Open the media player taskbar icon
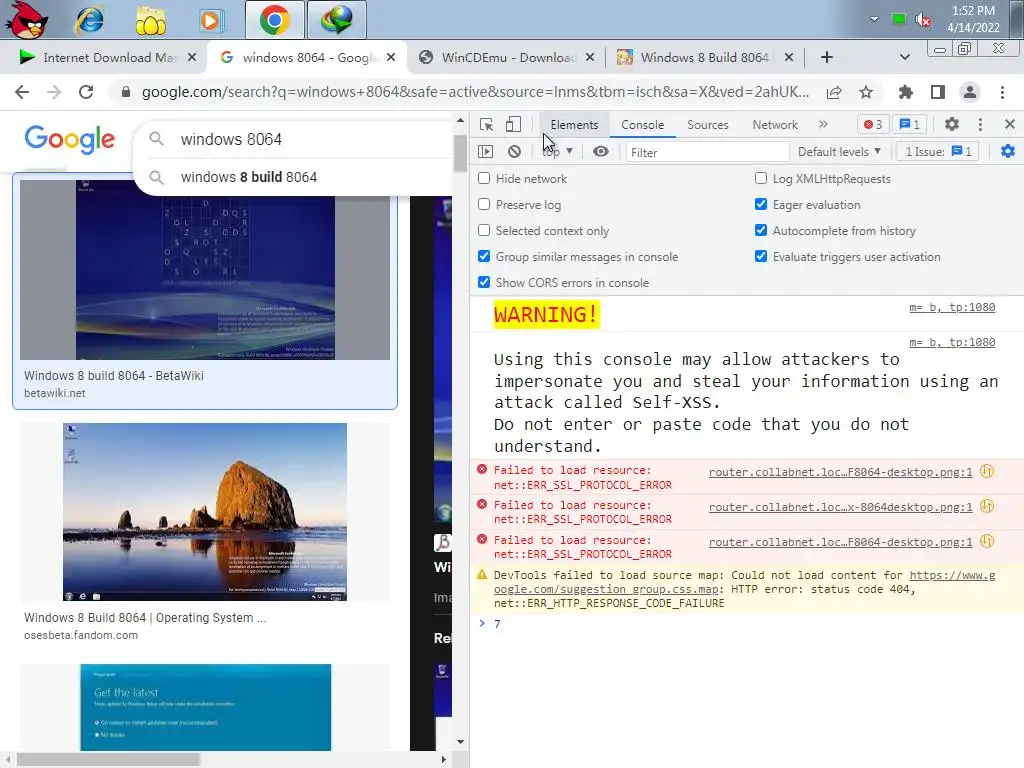1024x768 pixels. (x=210, y=20)
